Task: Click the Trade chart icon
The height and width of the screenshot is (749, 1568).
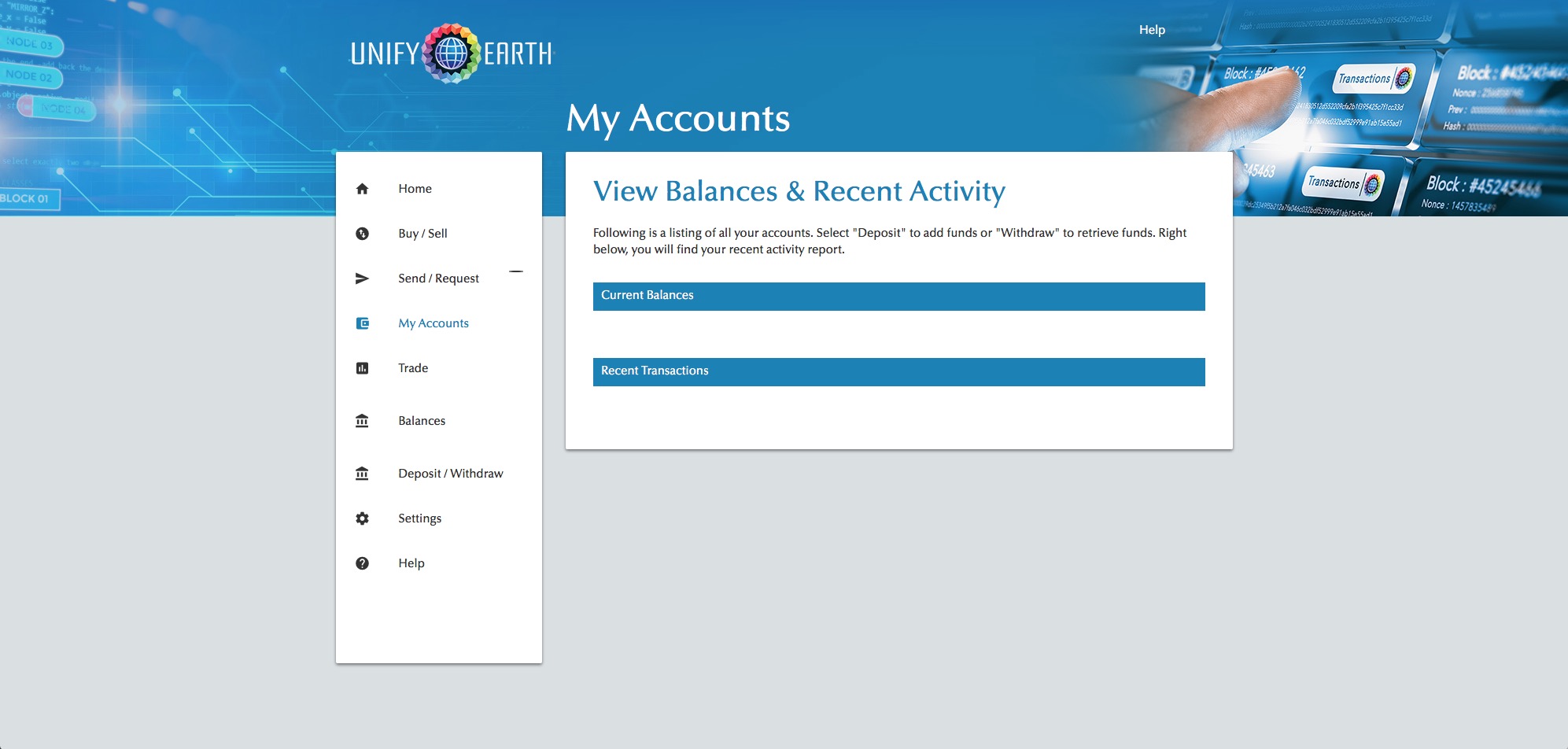Action: click(362, 368)
